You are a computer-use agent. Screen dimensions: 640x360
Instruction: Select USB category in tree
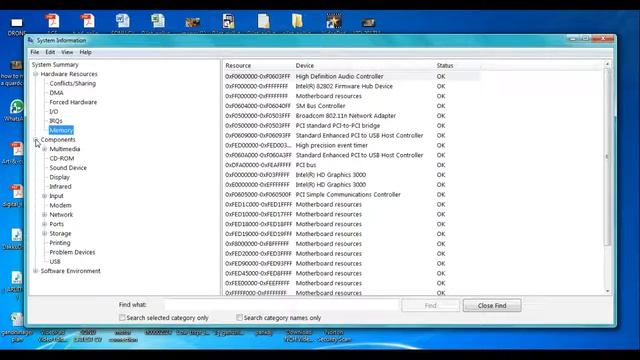tap(55, 262)
